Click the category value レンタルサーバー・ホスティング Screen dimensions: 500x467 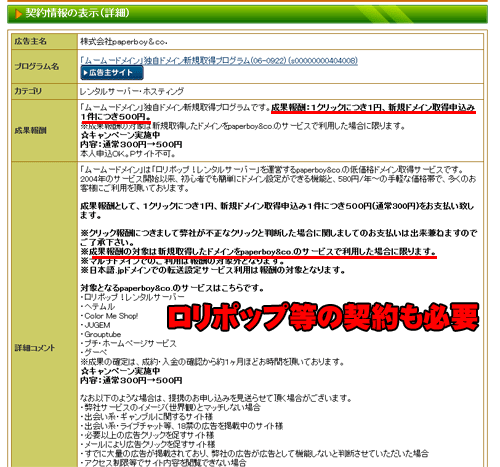point(132,91)
